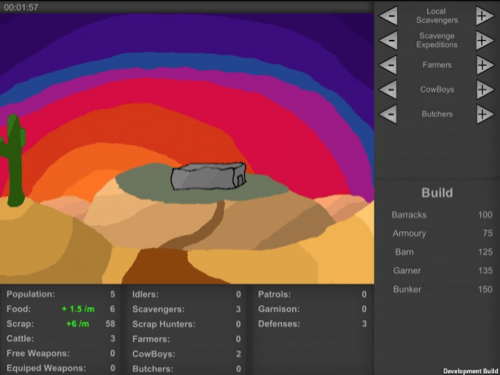Decrease Local Scavengers with minus arrow
Screen dimensions: 500x375
click(389, 16)
